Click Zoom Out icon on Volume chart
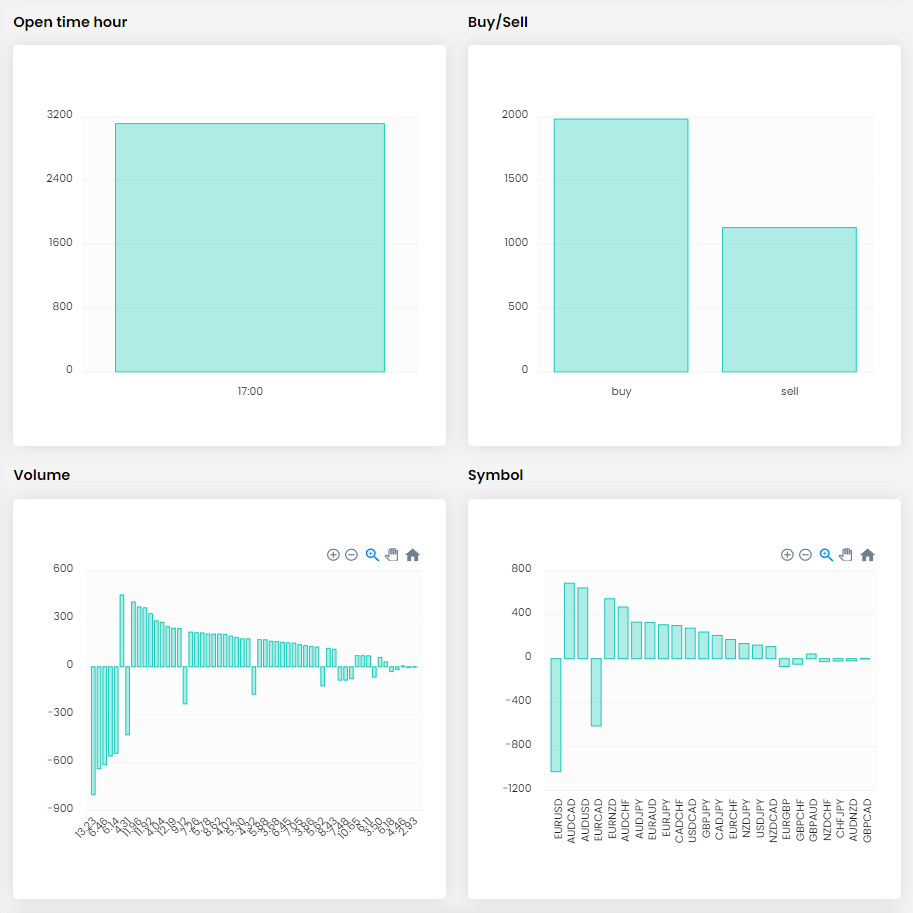The height and width of the screenshot is (913, 913). (x=351, y=555)
